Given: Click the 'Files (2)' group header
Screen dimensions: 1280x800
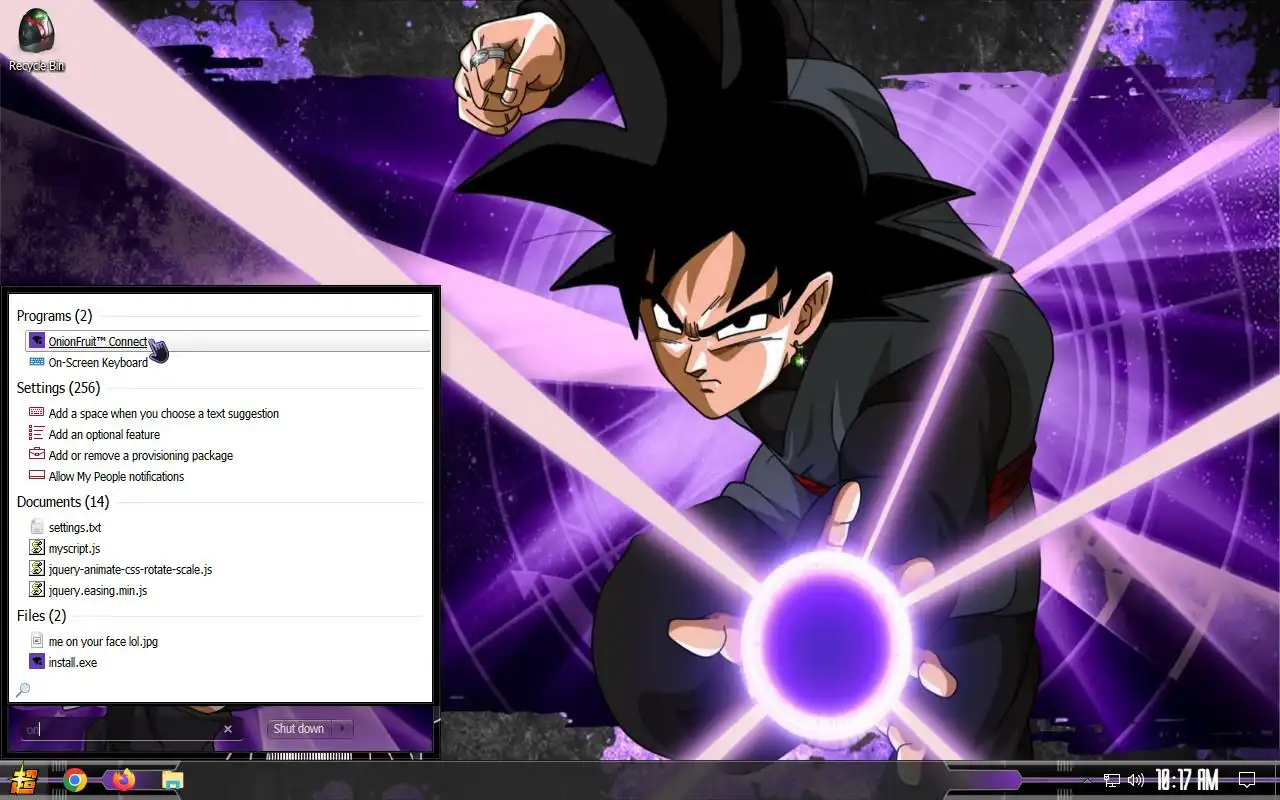Looking at the screenshot, I should (41, 616).
